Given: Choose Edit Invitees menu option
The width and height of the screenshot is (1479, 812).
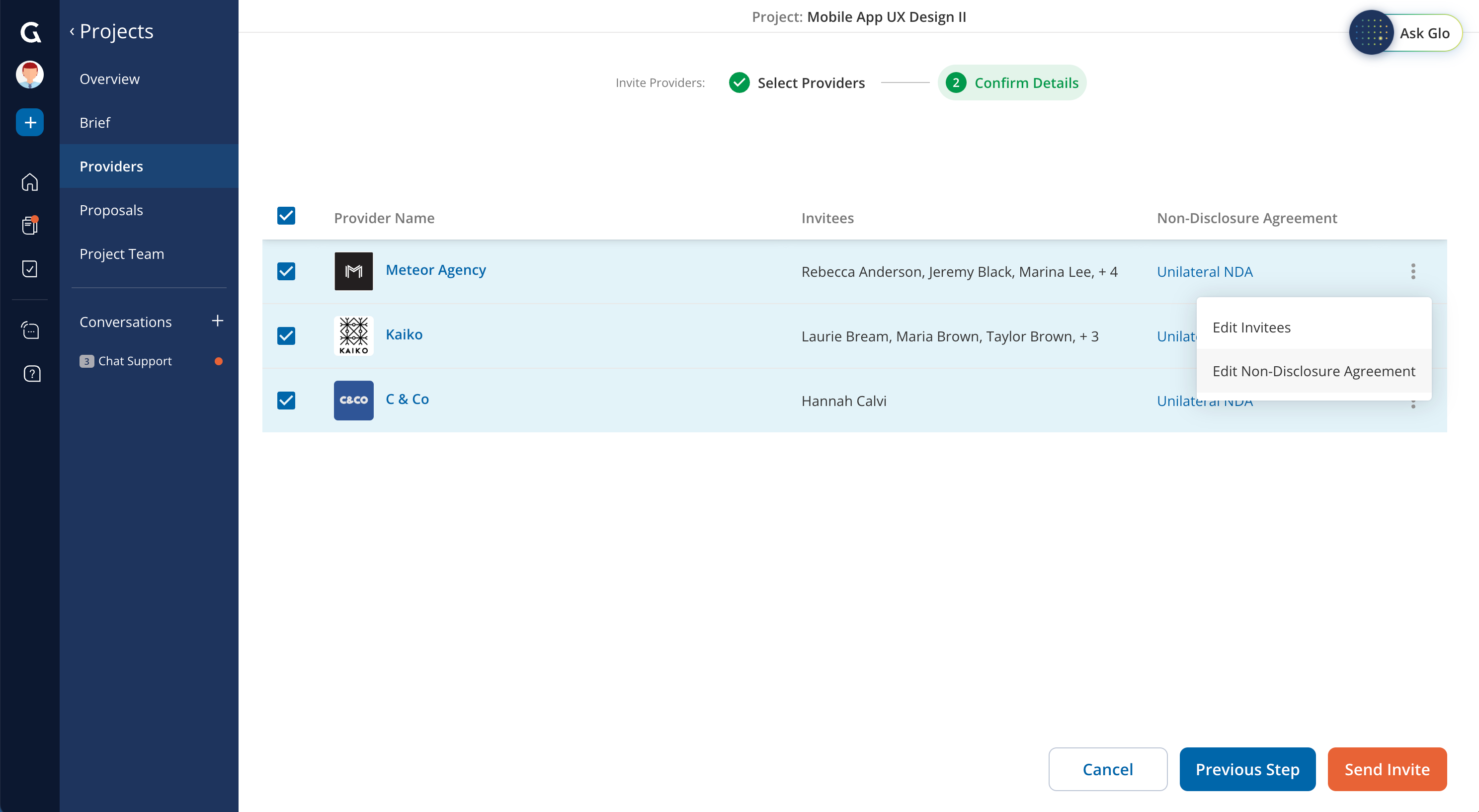Looking at the screenshot, I should point(1251,327).
